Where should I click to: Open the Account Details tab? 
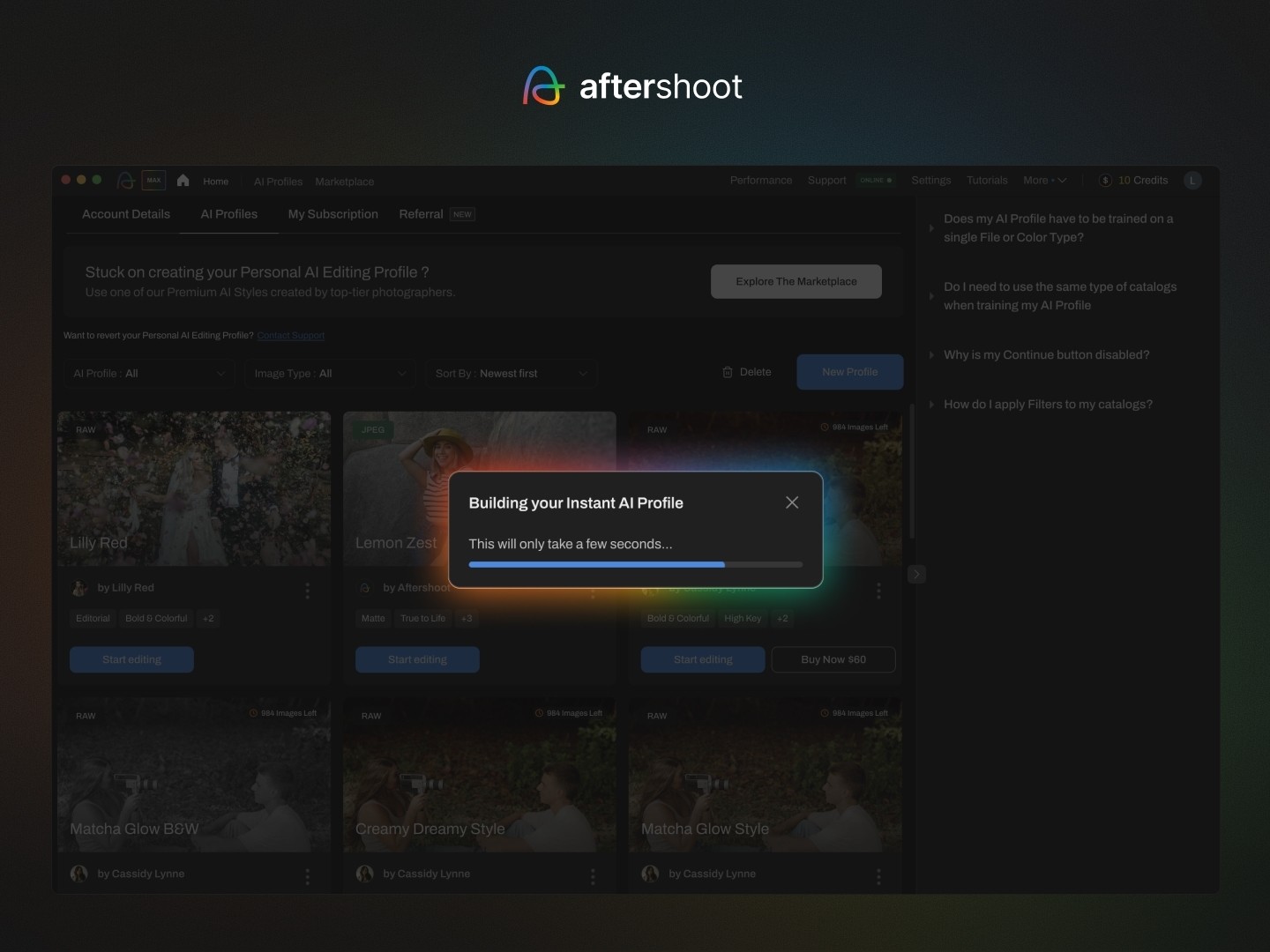(126, 214)
